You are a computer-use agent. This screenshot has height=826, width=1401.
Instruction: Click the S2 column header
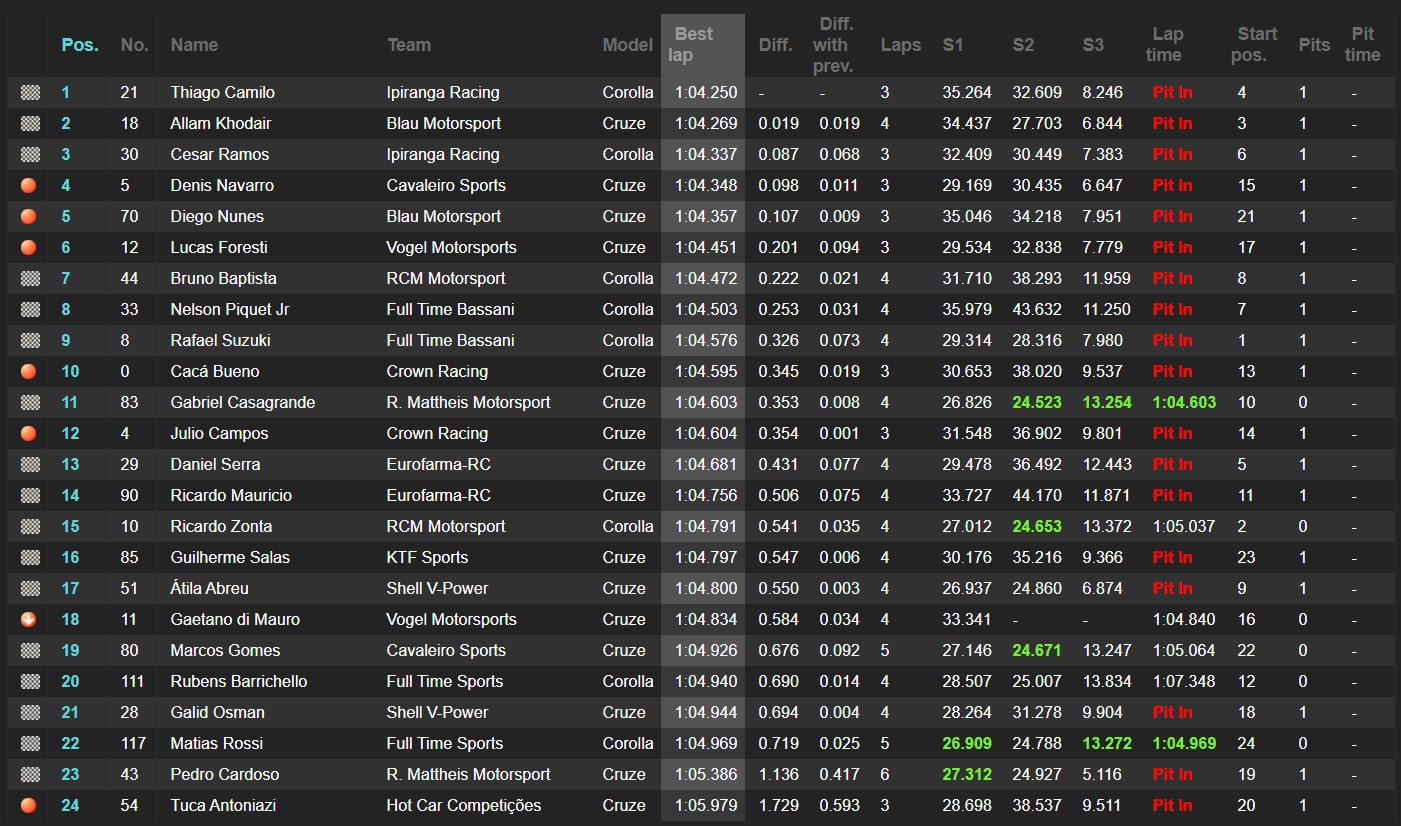coord(1023,45)
